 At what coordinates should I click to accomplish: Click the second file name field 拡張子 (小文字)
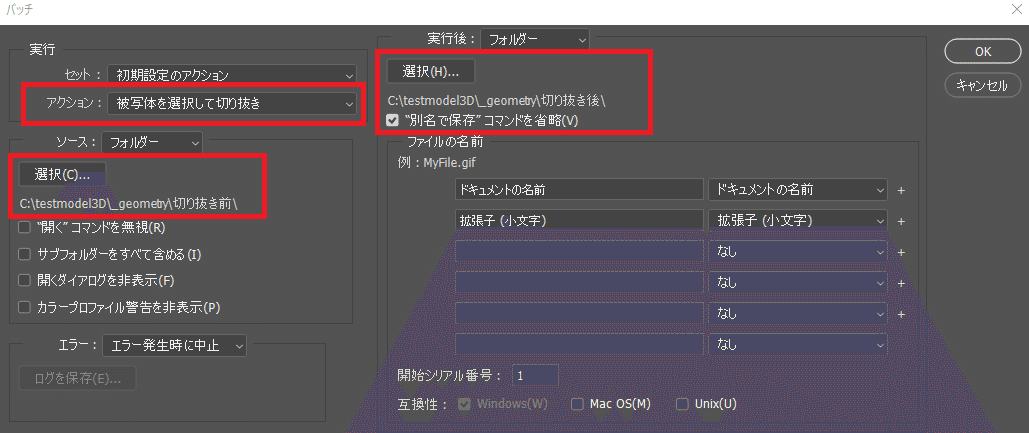click(x=579, y=220)
